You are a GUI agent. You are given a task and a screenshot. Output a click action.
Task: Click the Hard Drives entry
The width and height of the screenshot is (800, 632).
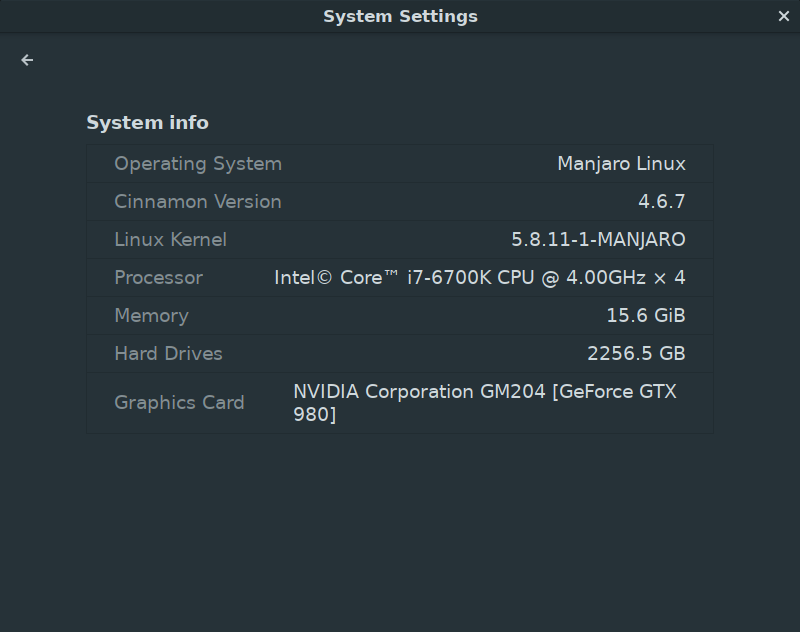click(400, 353)
